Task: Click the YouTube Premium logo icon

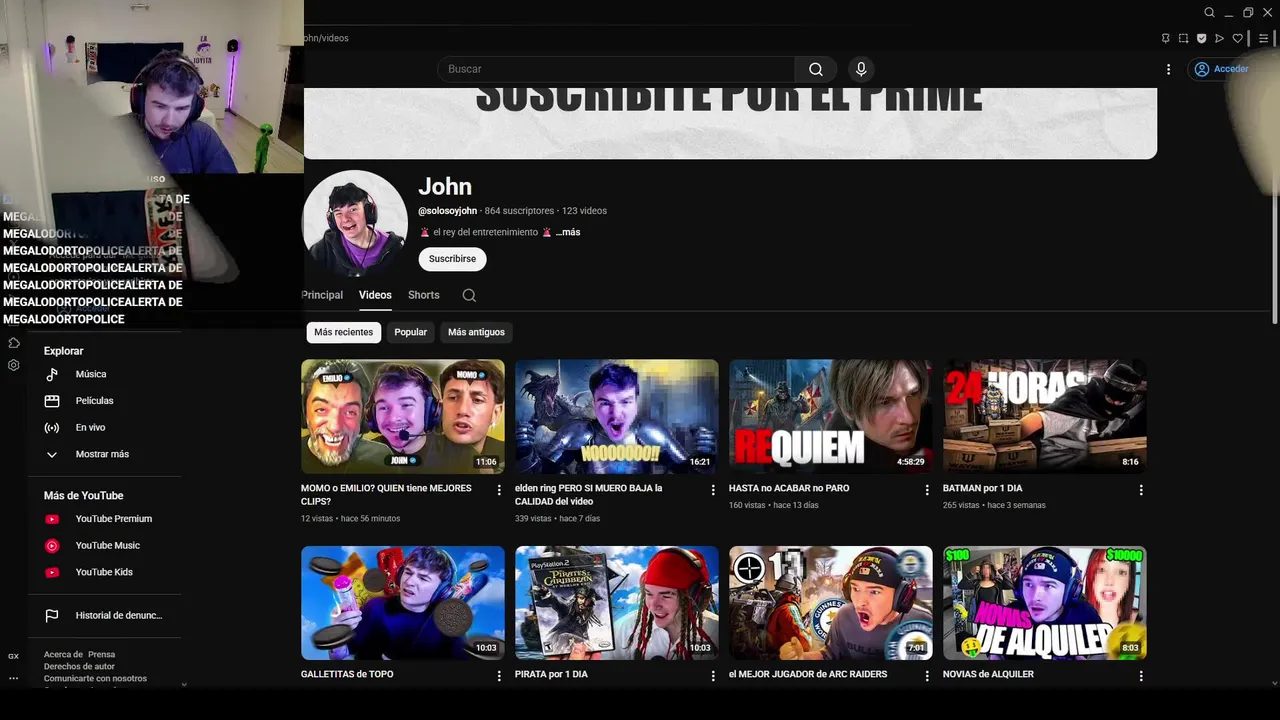Action: [x=52, y=519]
